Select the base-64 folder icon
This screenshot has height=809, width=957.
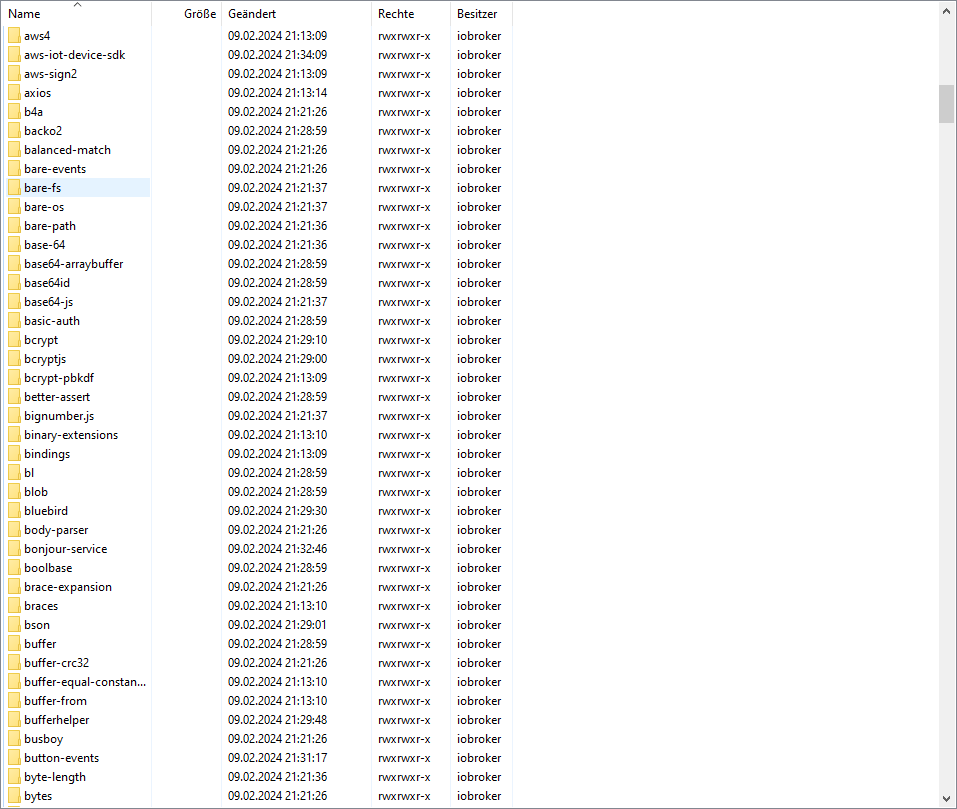(x=15, y=245)
